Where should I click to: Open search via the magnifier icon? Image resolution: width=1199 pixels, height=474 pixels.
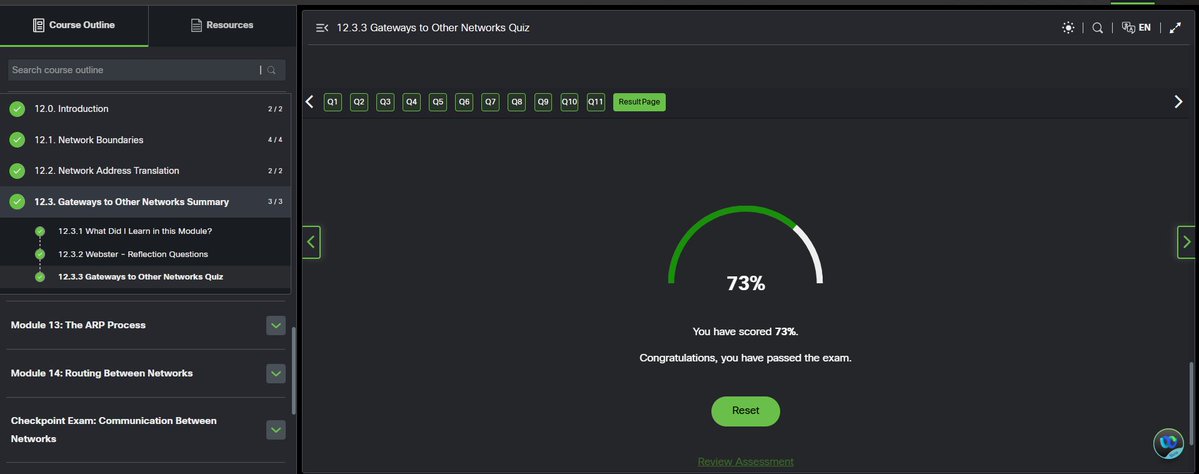click(1097, 28)
